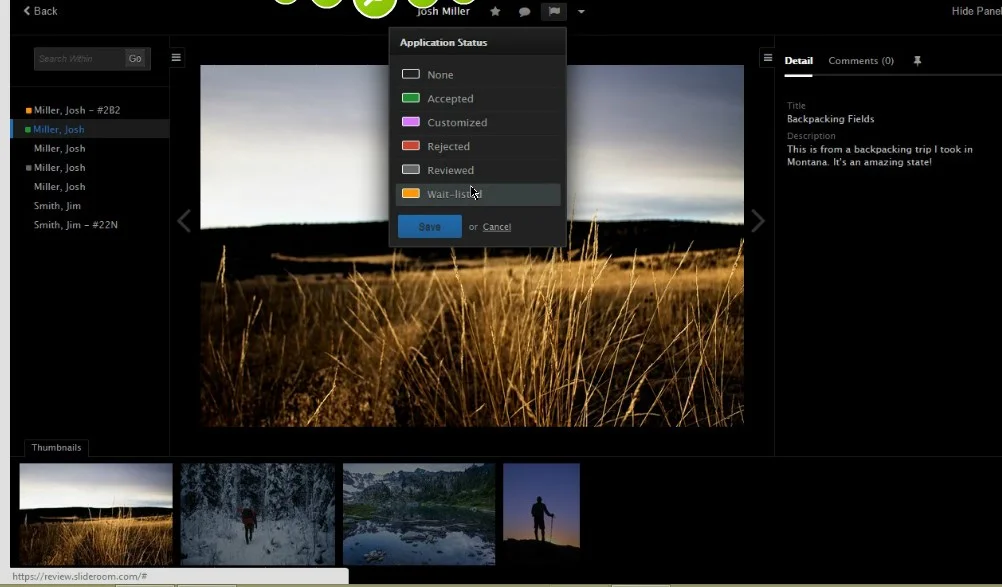The image size is (1002, 587).
Task: Click the star rating icon
Action: (x=495, y=11)
